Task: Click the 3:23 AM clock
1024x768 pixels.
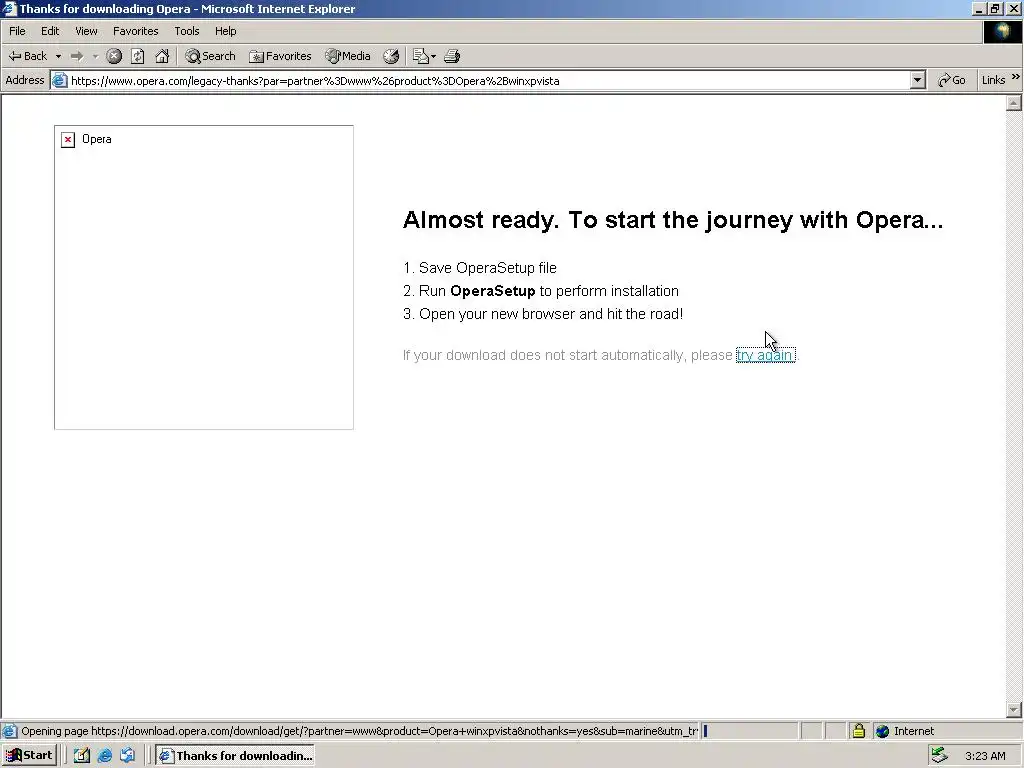Action: 985,756
